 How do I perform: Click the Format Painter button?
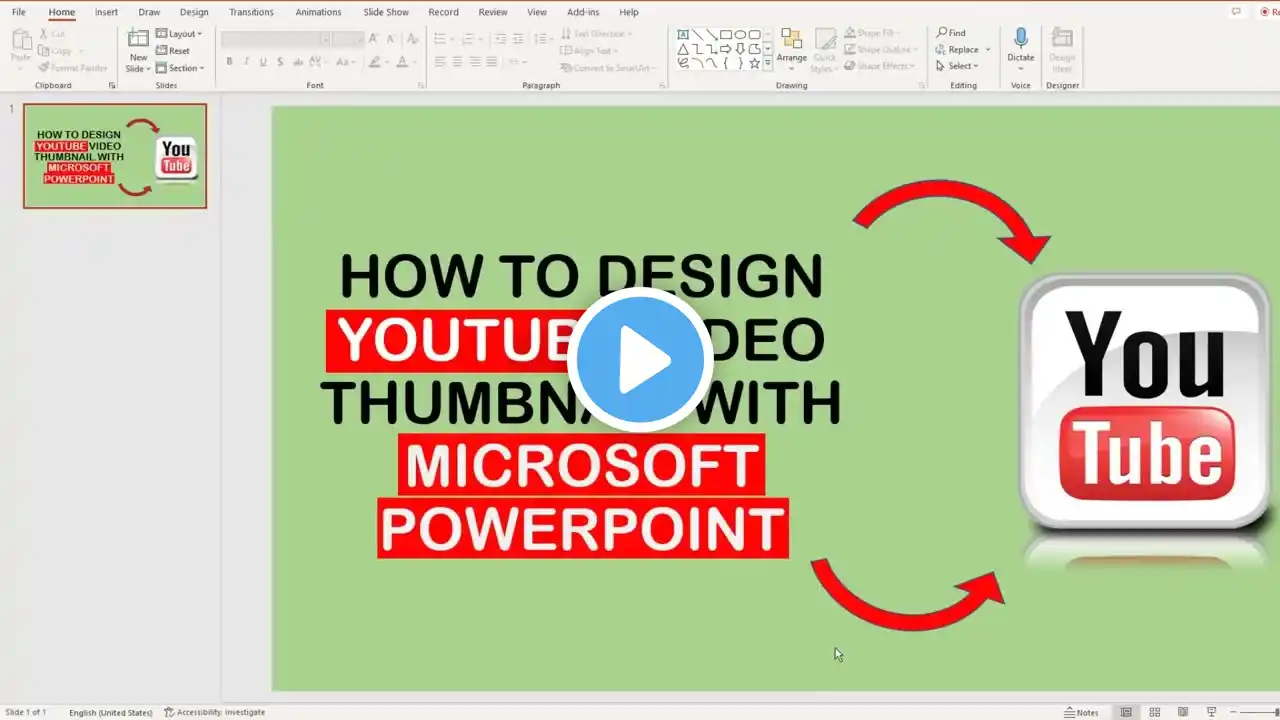tap(72, 68)
